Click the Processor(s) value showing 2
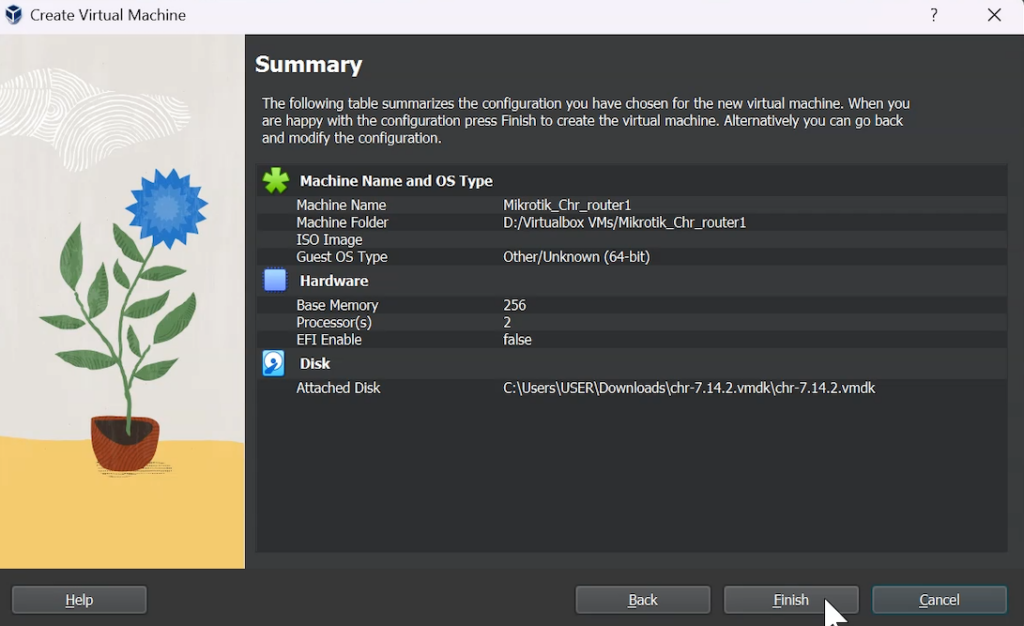The height and width of the screenshot is (626, 1024). [508, 322]
